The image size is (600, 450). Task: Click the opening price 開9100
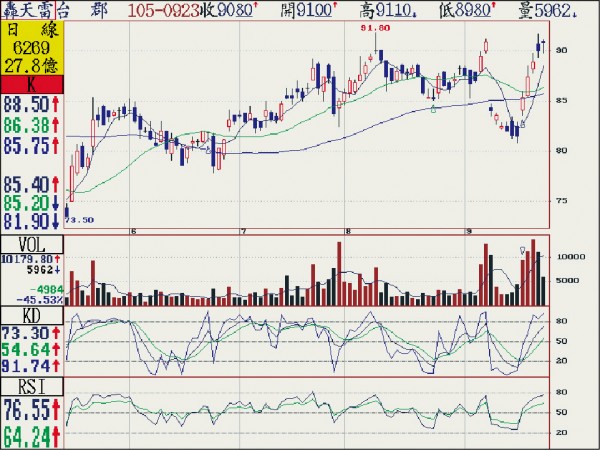point(309,10)
